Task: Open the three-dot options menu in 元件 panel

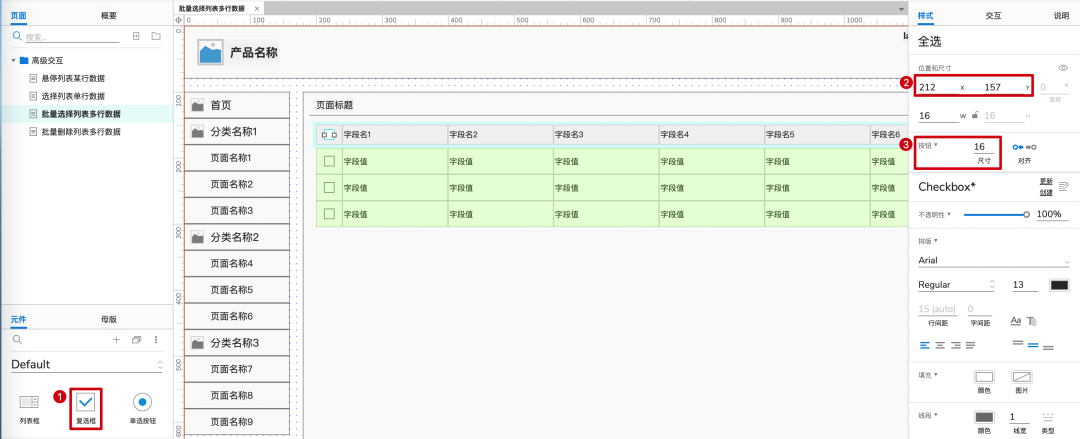Action: click(x=156, y=340)
